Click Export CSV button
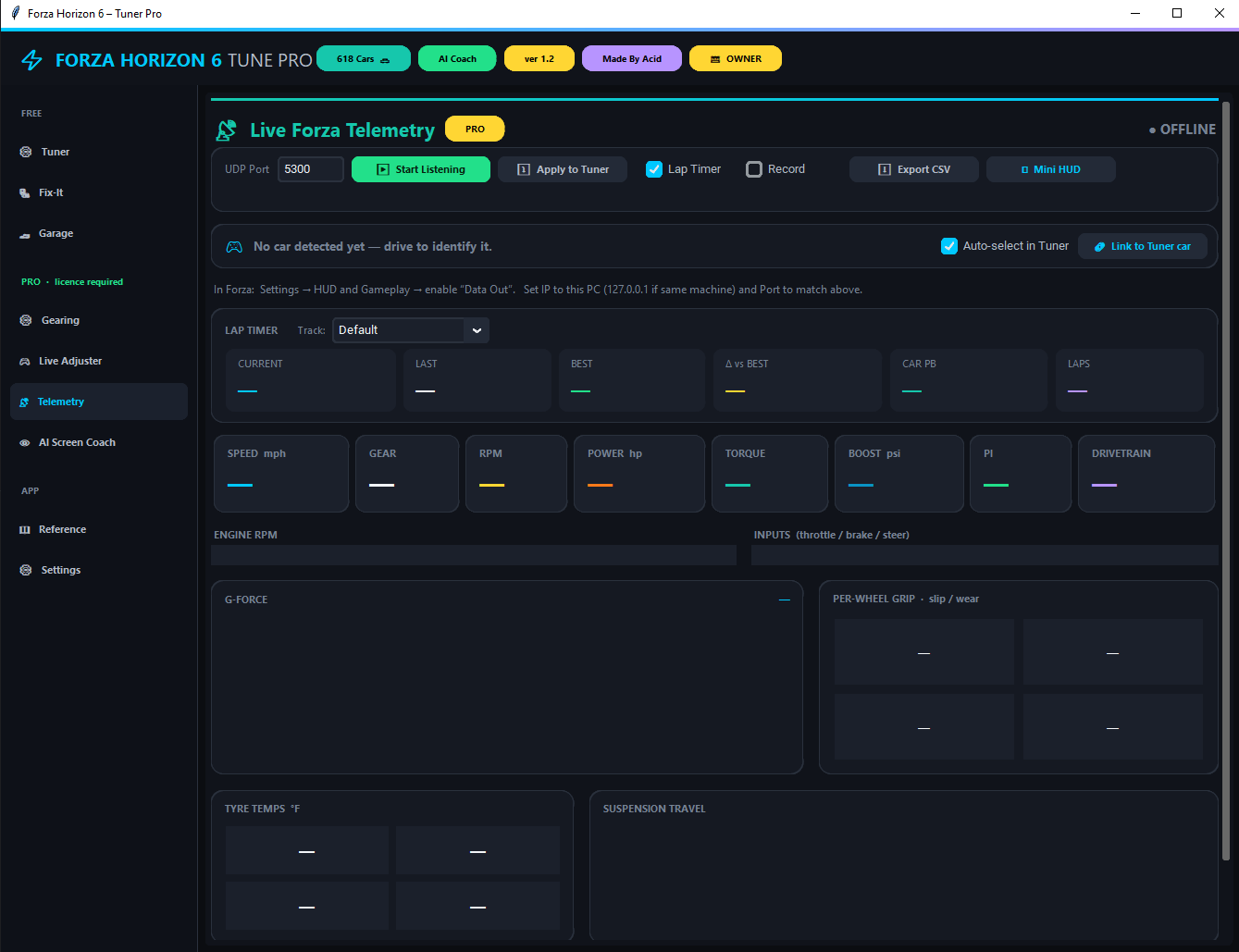Viewport: 1239px width, 952px height. tap(914, 169)
